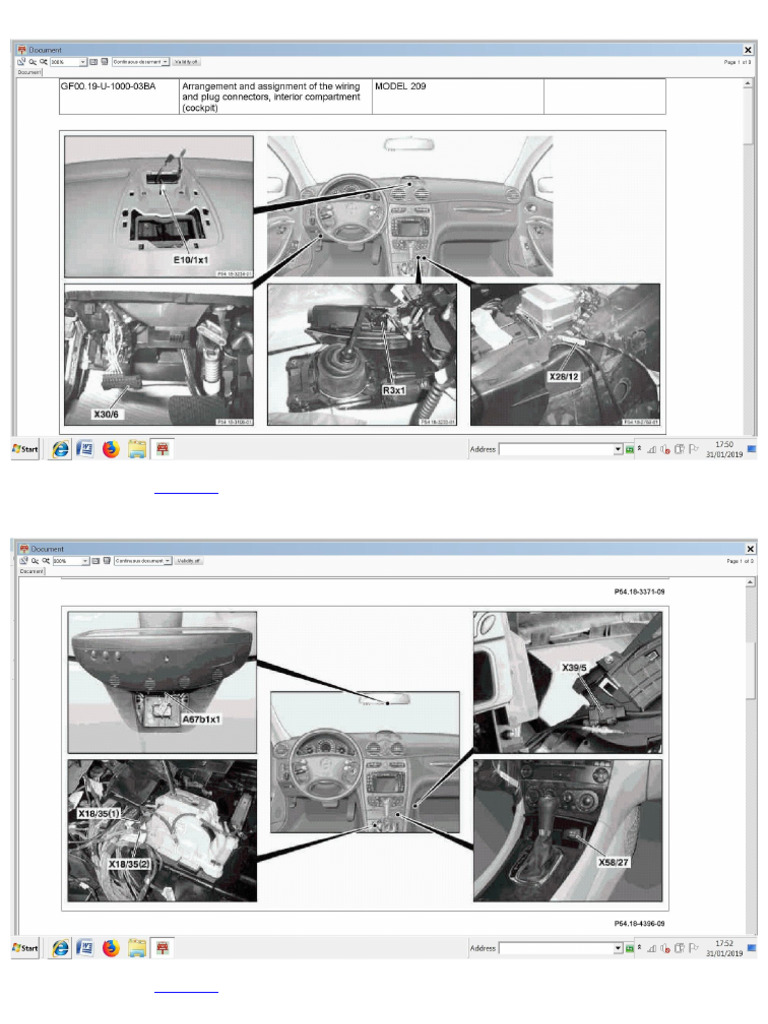This screenshot has height=1024, width=768.
Task: Click the A67b1x1 overhead console photo
Action: click(x=162, y=682)
